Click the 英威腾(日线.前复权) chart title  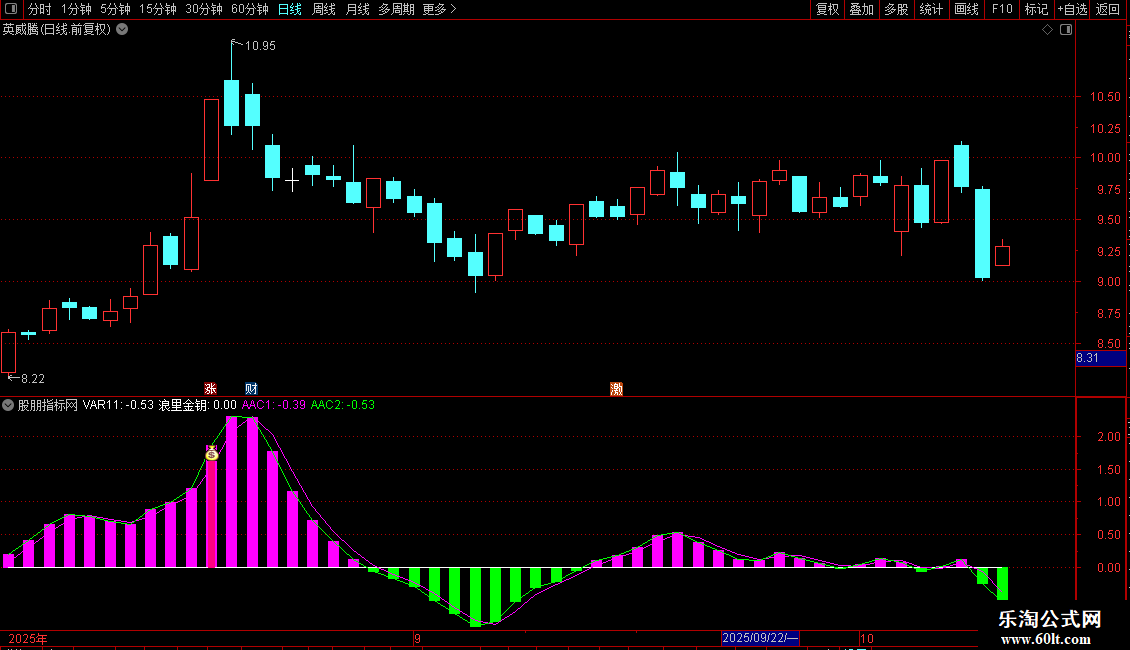57,30
